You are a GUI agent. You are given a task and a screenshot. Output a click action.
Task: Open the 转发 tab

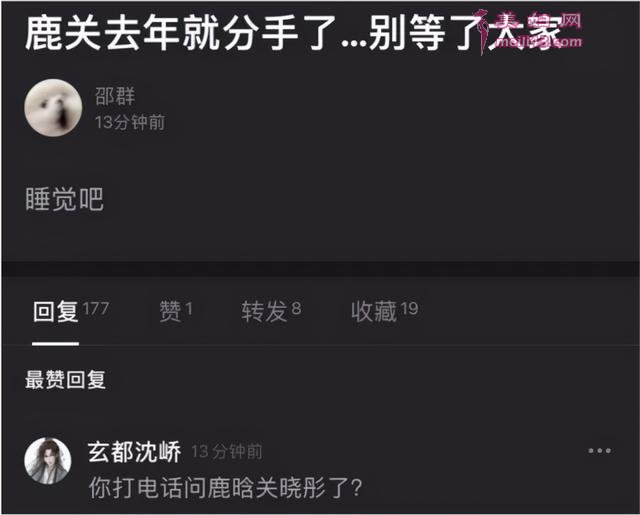coord(264,312)
